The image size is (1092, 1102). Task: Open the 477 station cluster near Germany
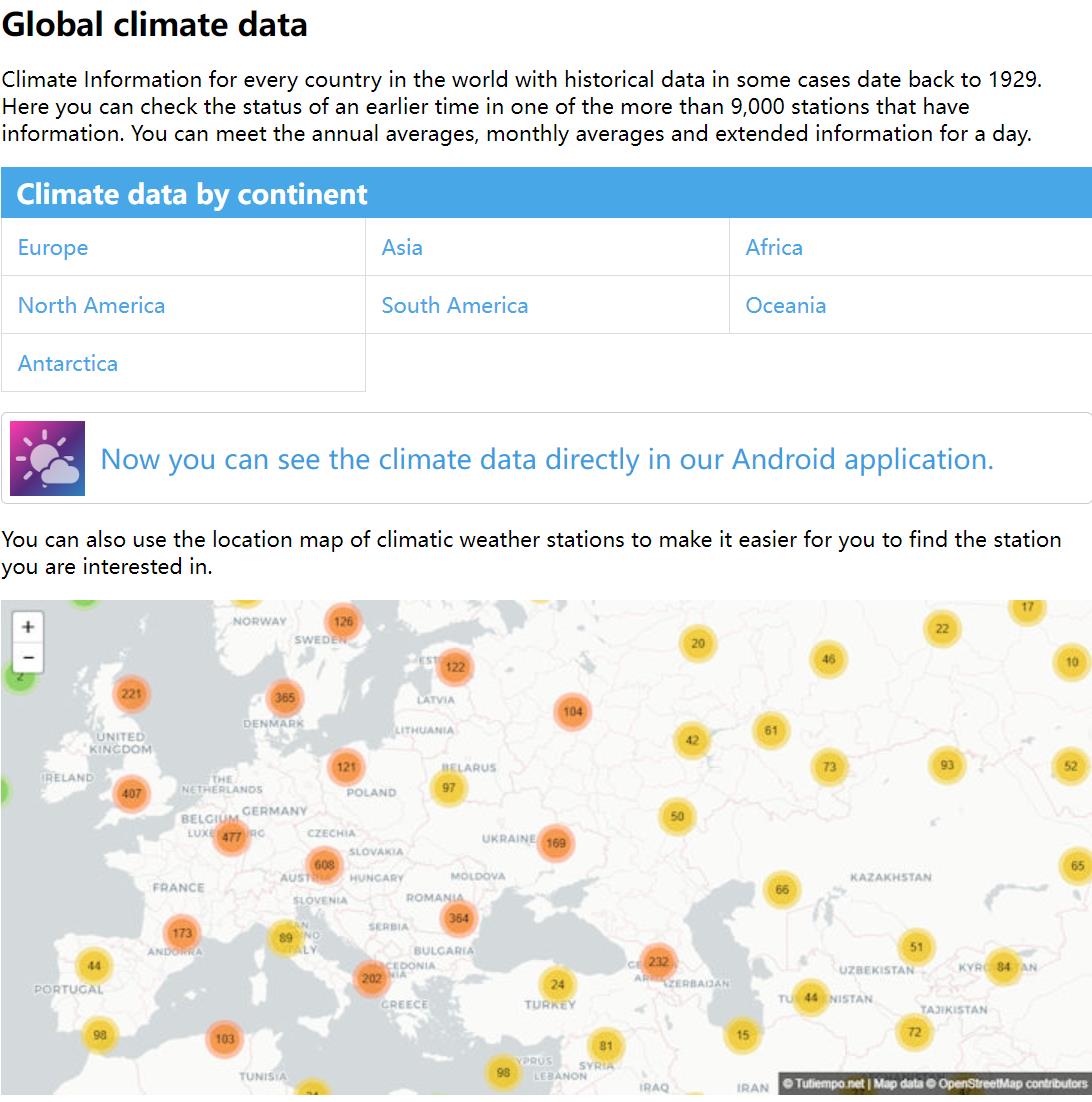pyautogui.click(x=232, y=837)
